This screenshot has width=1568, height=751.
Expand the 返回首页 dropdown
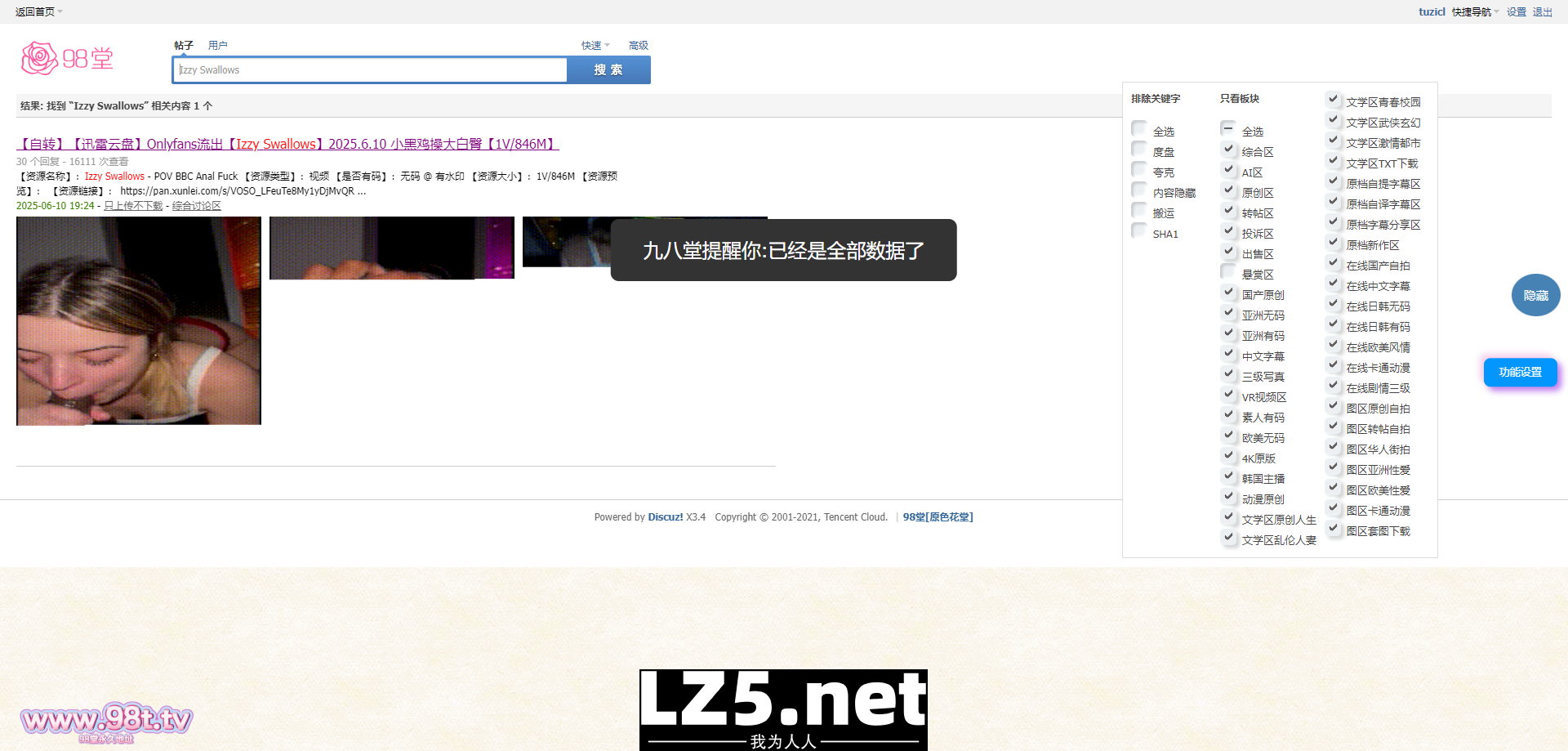tap(38, 11)
